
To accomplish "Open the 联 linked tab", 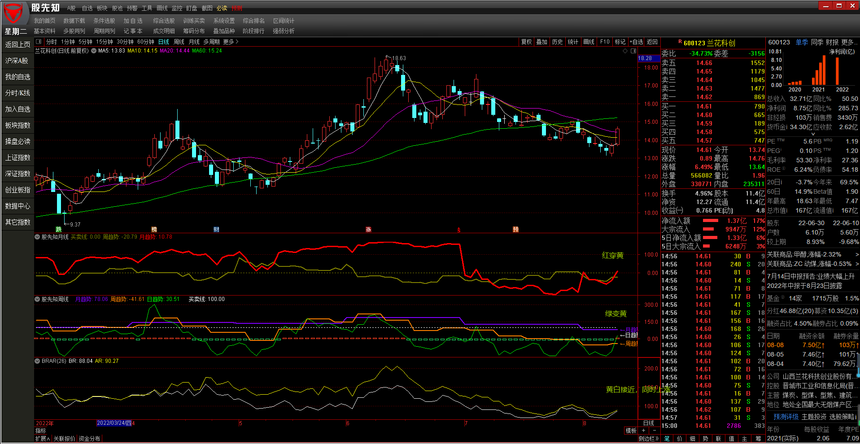I will 718,439.
